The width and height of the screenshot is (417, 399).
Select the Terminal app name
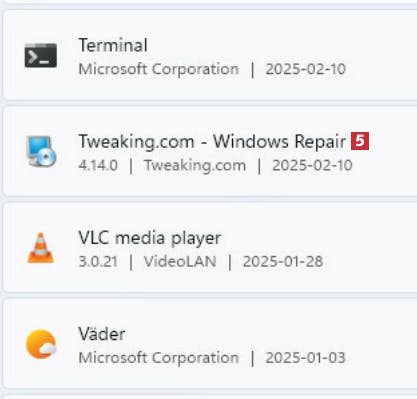[x=113, y=45]
